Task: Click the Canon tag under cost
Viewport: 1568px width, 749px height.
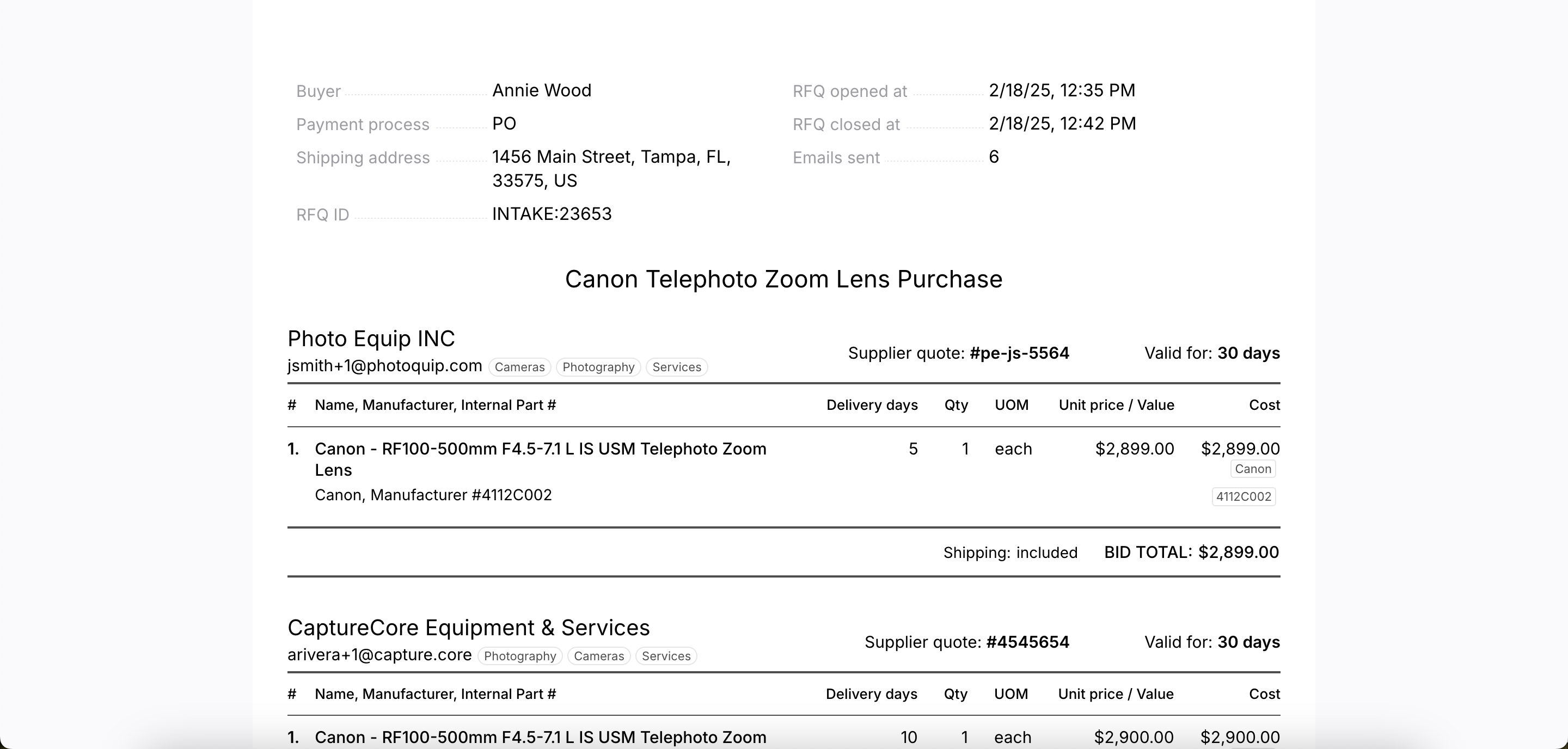Action: [x=1253, y=469]
